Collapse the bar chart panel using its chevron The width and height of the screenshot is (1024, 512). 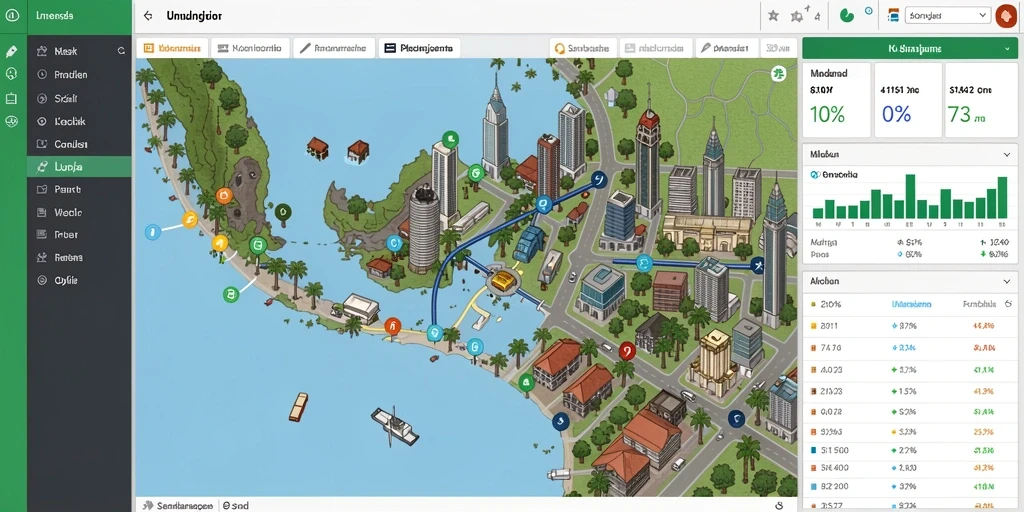pos(1006,155)
